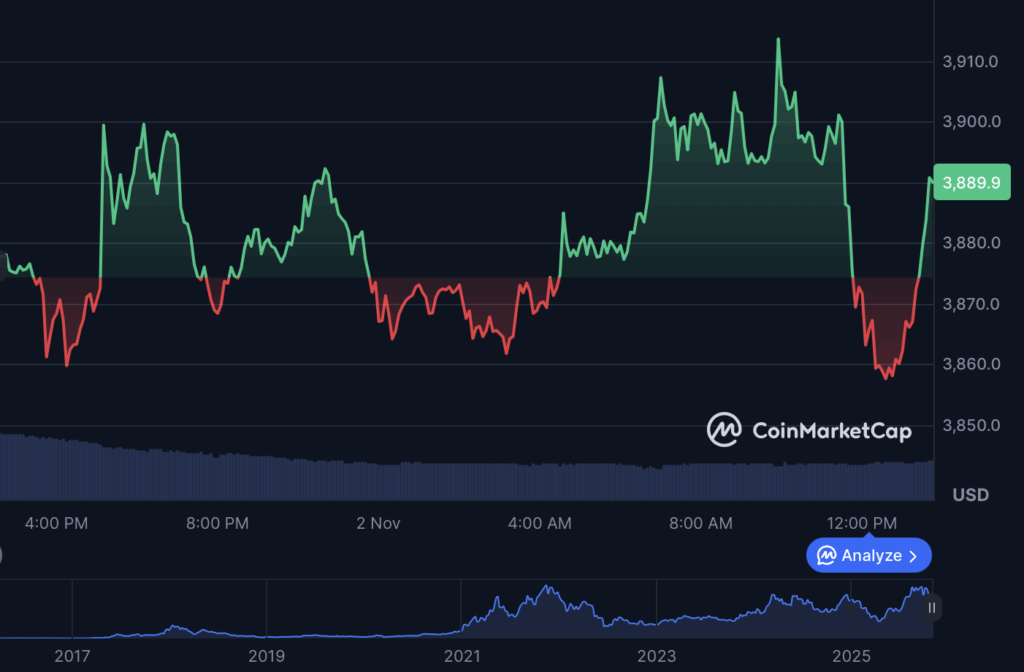Select the 2017 marker on timeline navigator
The height and width of the screenshot is (672, 1024).
point(72,656)
